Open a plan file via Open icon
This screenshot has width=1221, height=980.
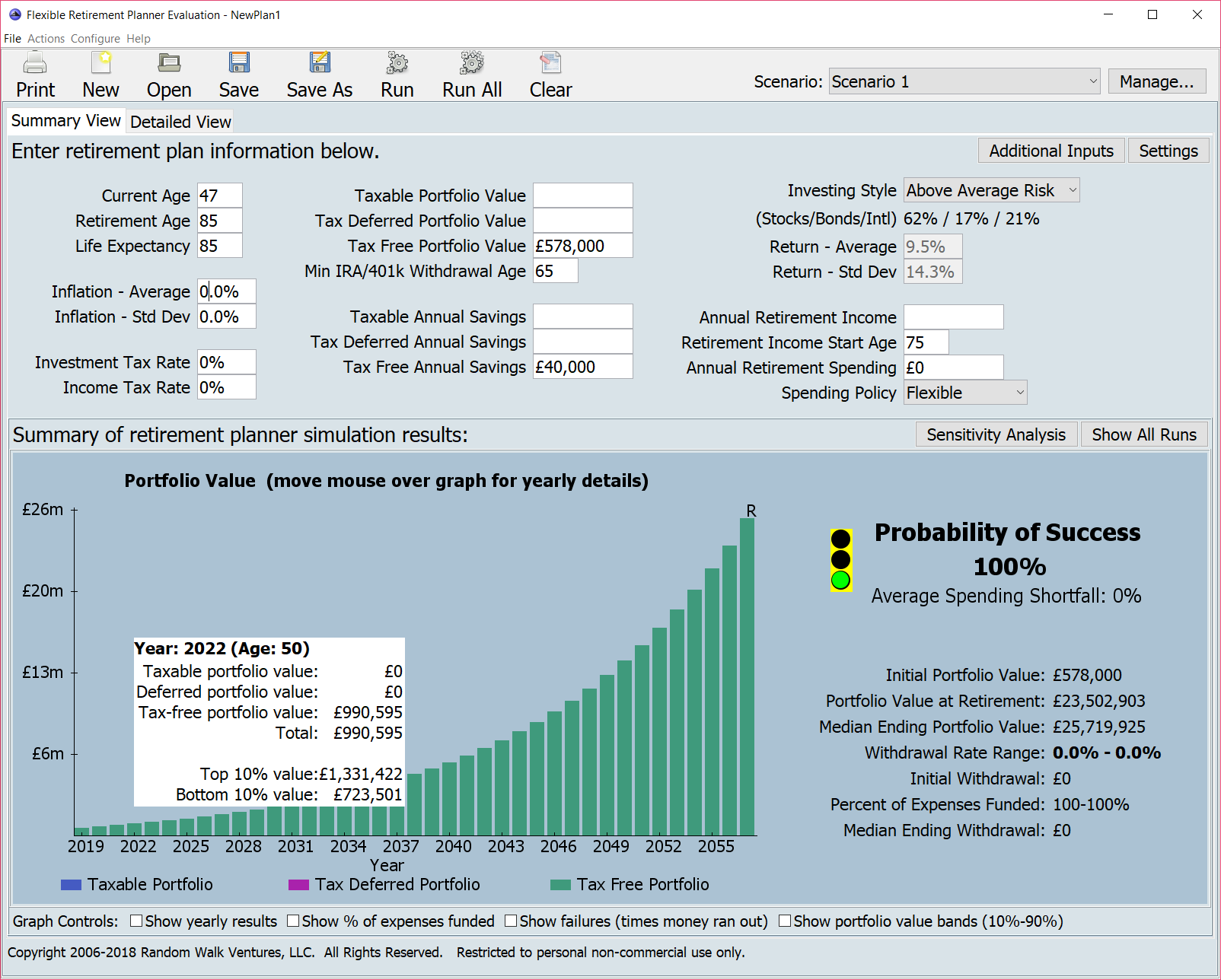(169, 64)
